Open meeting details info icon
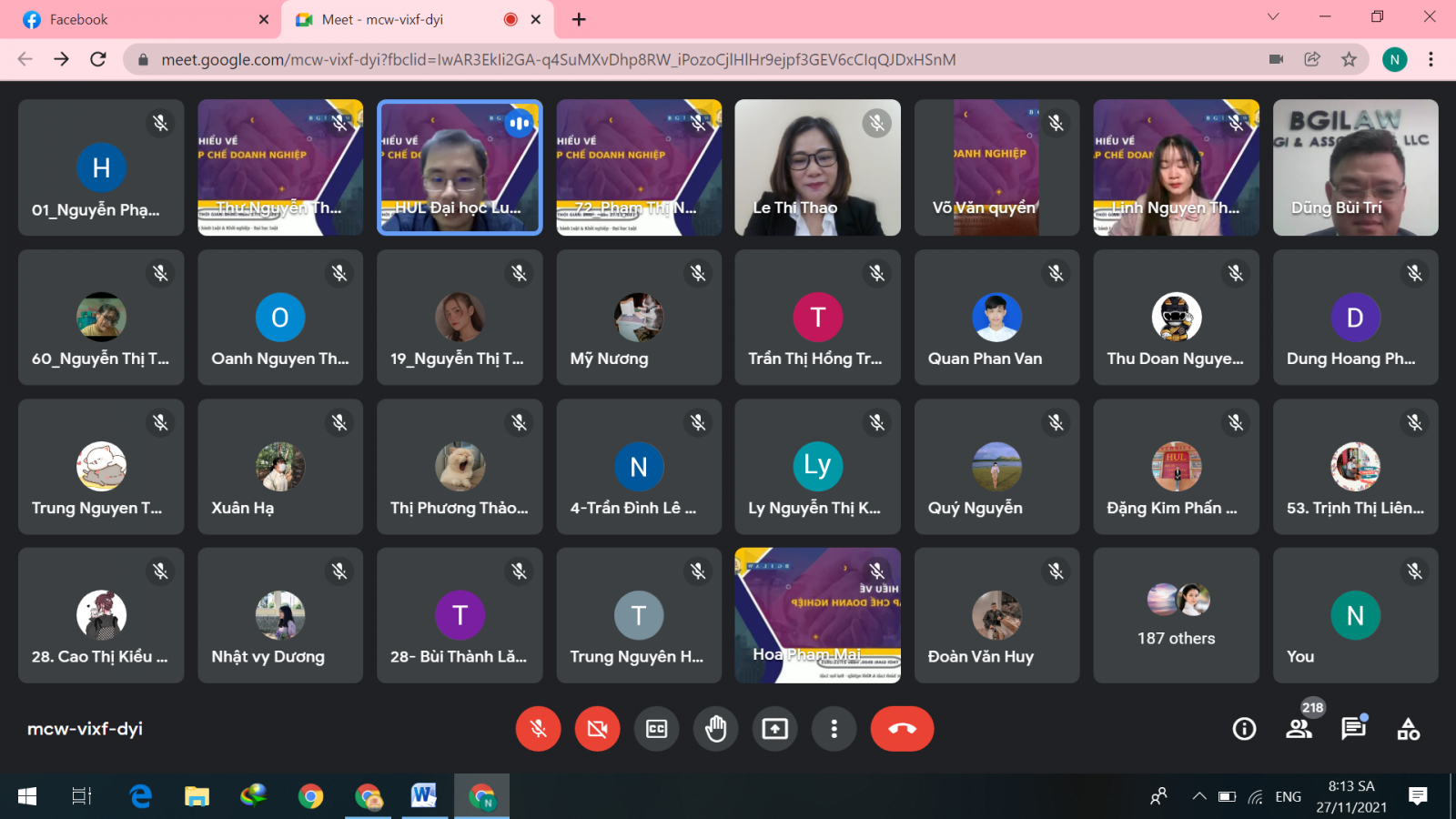Image resolution: width=1456 pixels, height=819 pixels. [x=1244, y=729]
